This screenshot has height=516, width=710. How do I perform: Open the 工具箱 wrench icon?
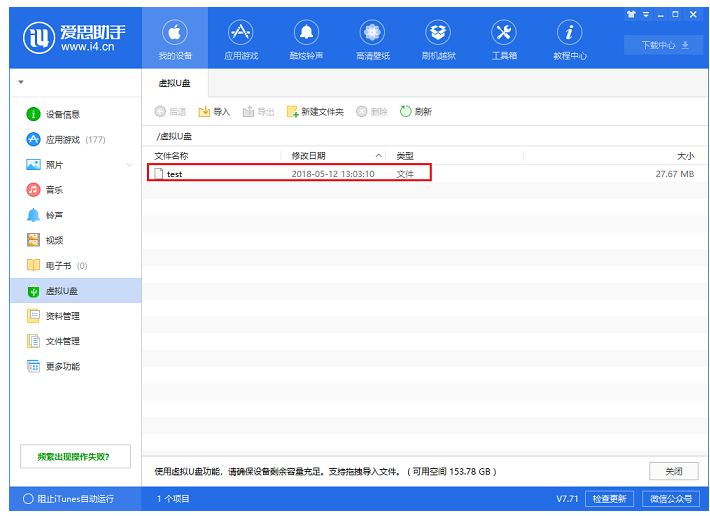click(504, 33)
